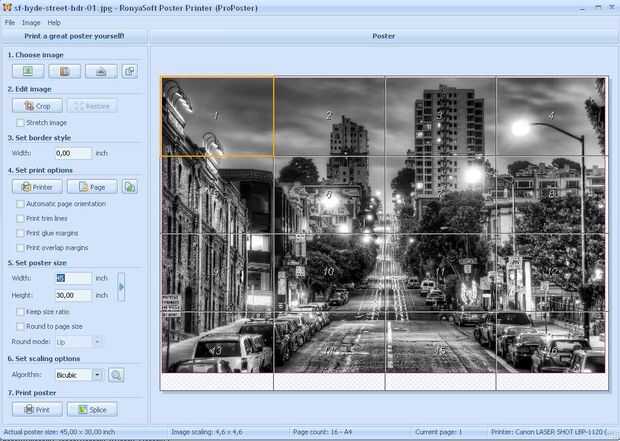The width and height of the screenshot is (620, 441).
Task: Click the Printer name status bar entry
Action: click(554, 432)
